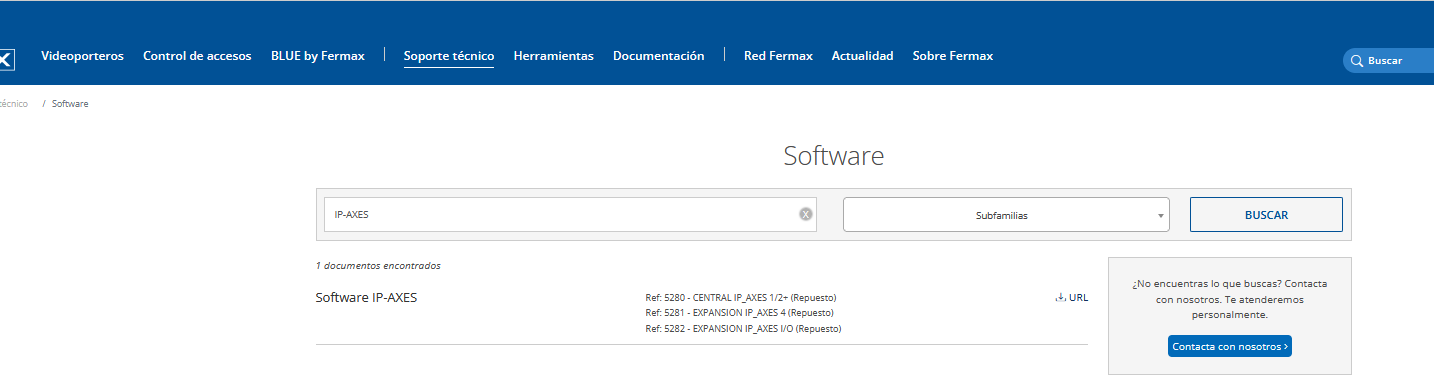The height and width of the screenshot is (385, 1434).
Task: Open the Videoporteros menu
Action: click(82, 56)
